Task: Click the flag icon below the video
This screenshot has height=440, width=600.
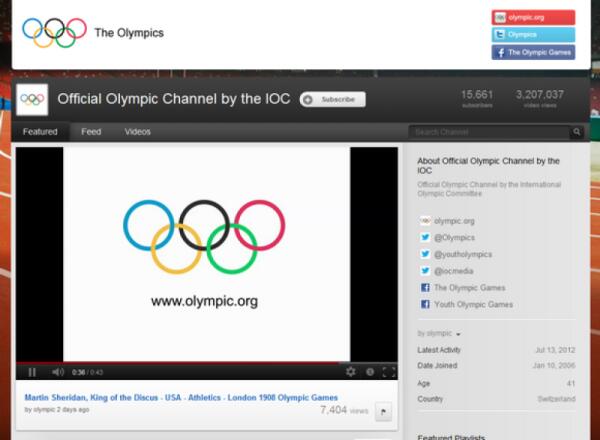Action: pos(383,412)
